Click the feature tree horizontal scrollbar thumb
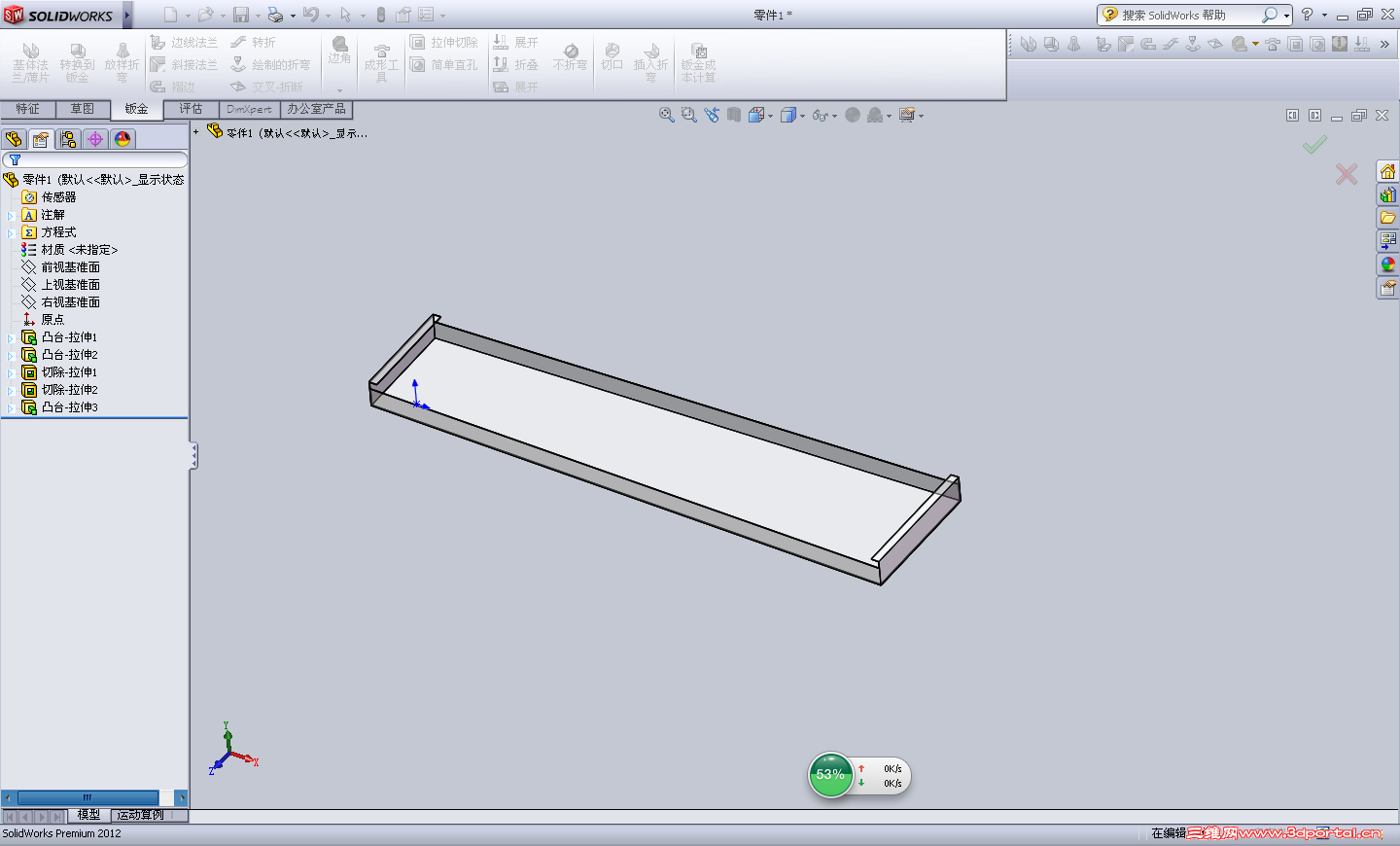The height and width of the screenshot is (846, 1400). click(x=87, y=797)
